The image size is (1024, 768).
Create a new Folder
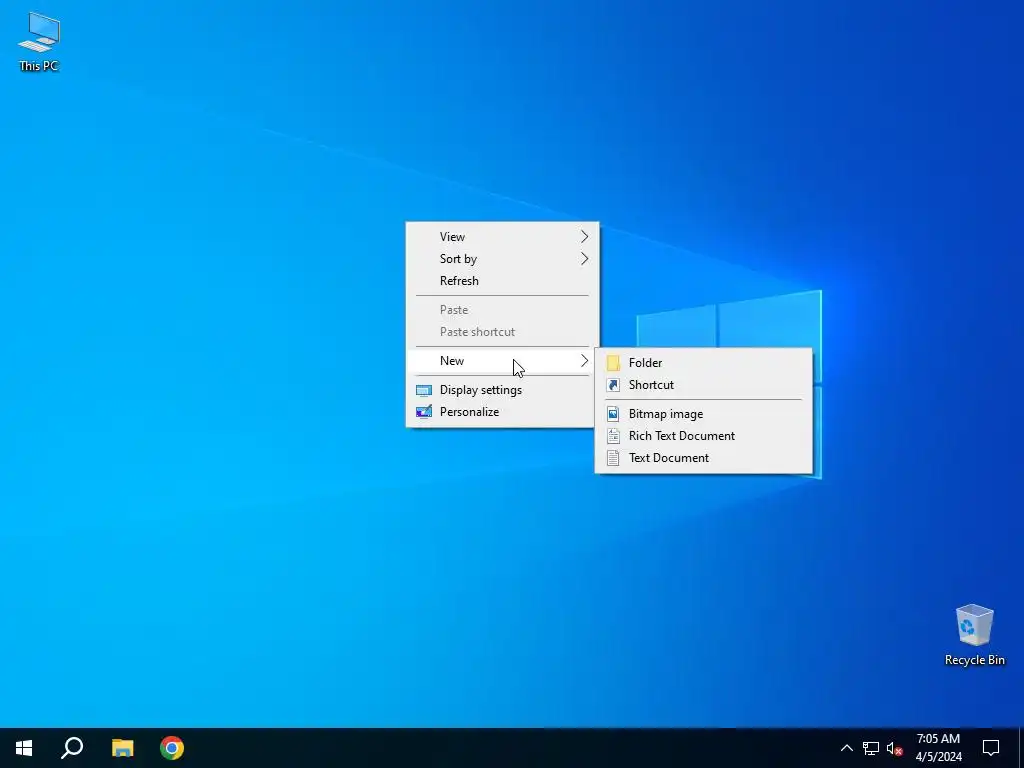click(x=703, y=362)
